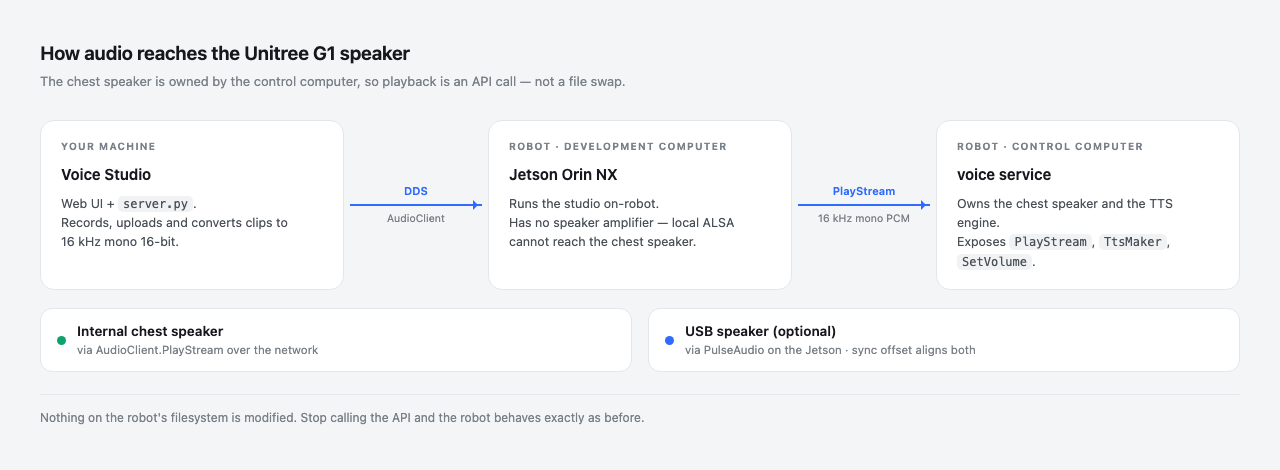The width and height of the screenshot is (1280, 470).
Task: Click the AudioClient caption under DDS
Action: tap(416, 218)
